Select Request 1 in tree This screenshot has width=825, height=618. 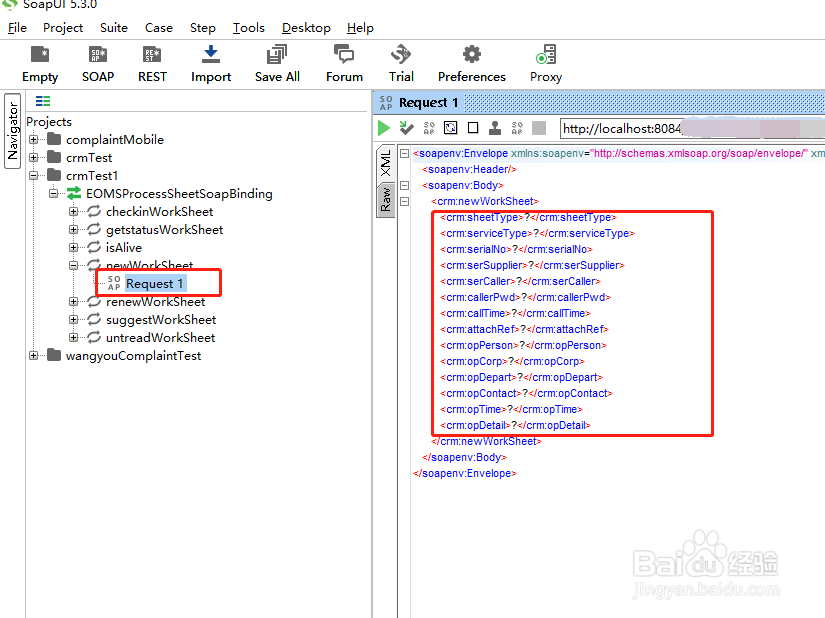point(155,284)
